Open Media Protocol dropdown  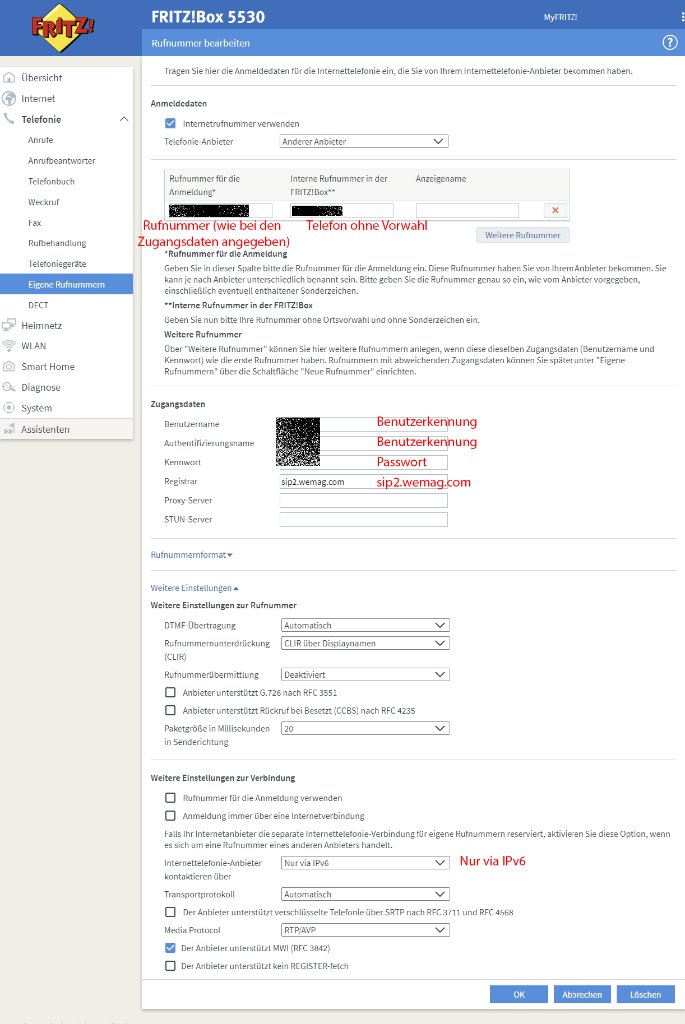[x=365, y=930]
